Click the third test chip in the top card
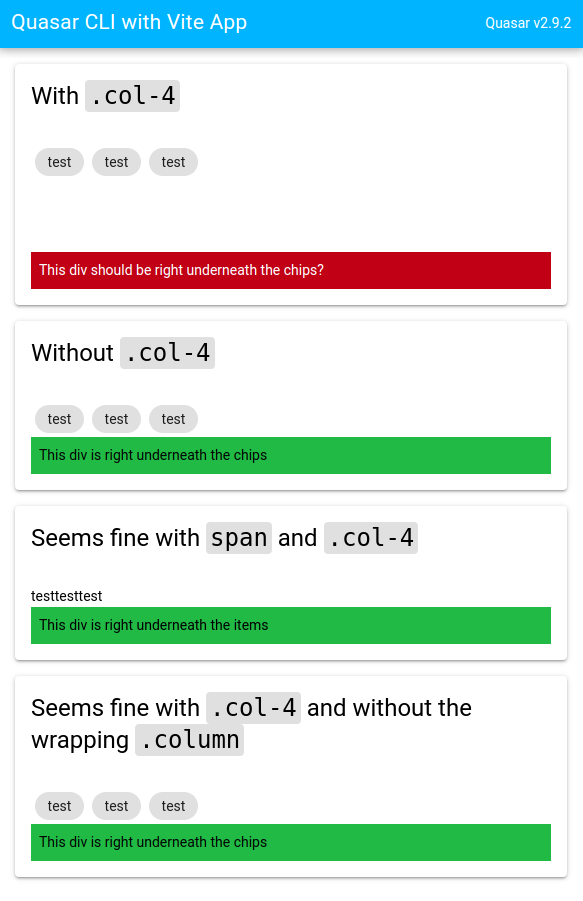The width and height of the screenshot is (583, 901). pyautogui.click(x=173, y=162)
